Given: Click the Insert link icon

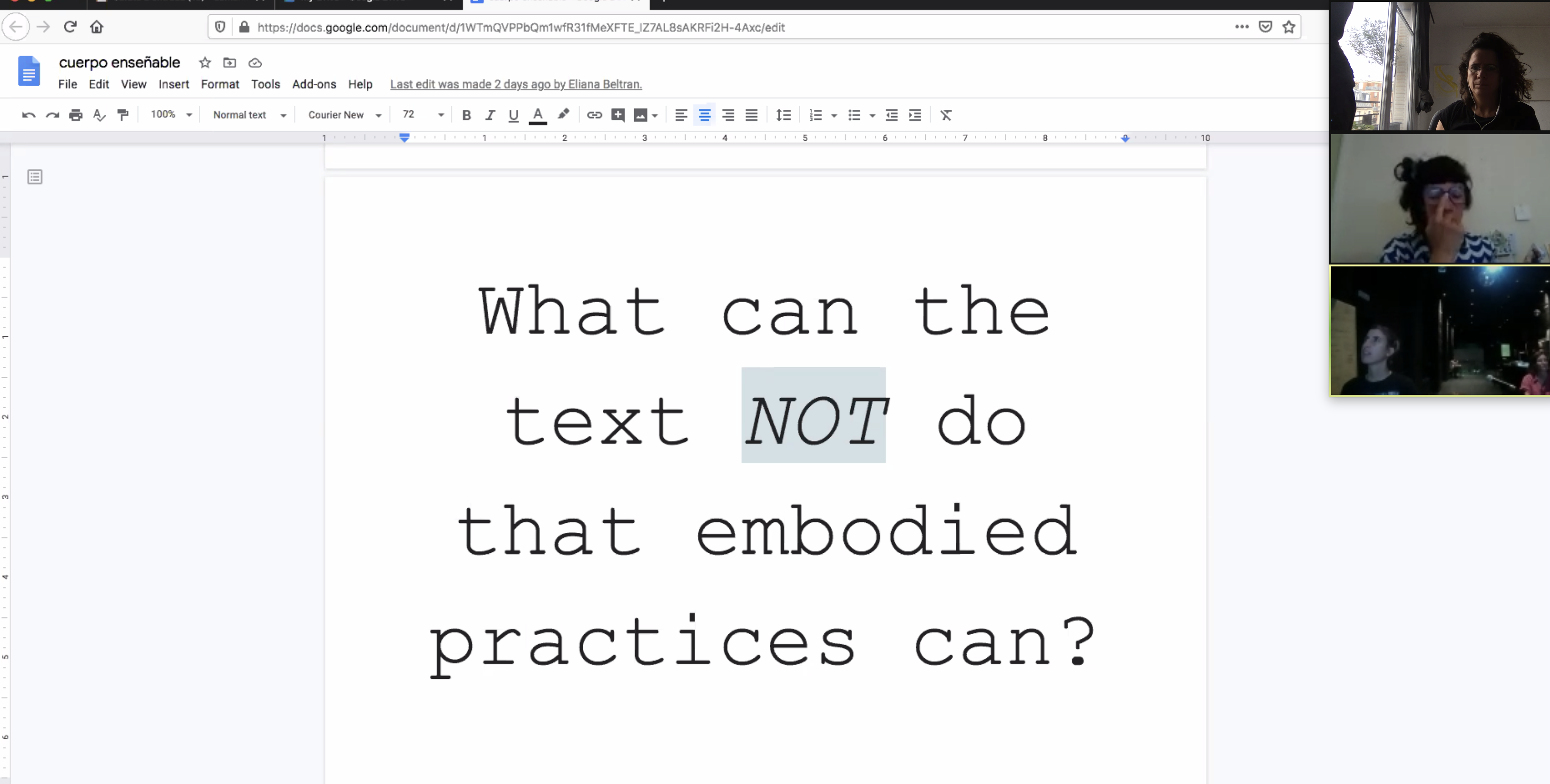Looking at the screenshot, I should click(594, 115).
